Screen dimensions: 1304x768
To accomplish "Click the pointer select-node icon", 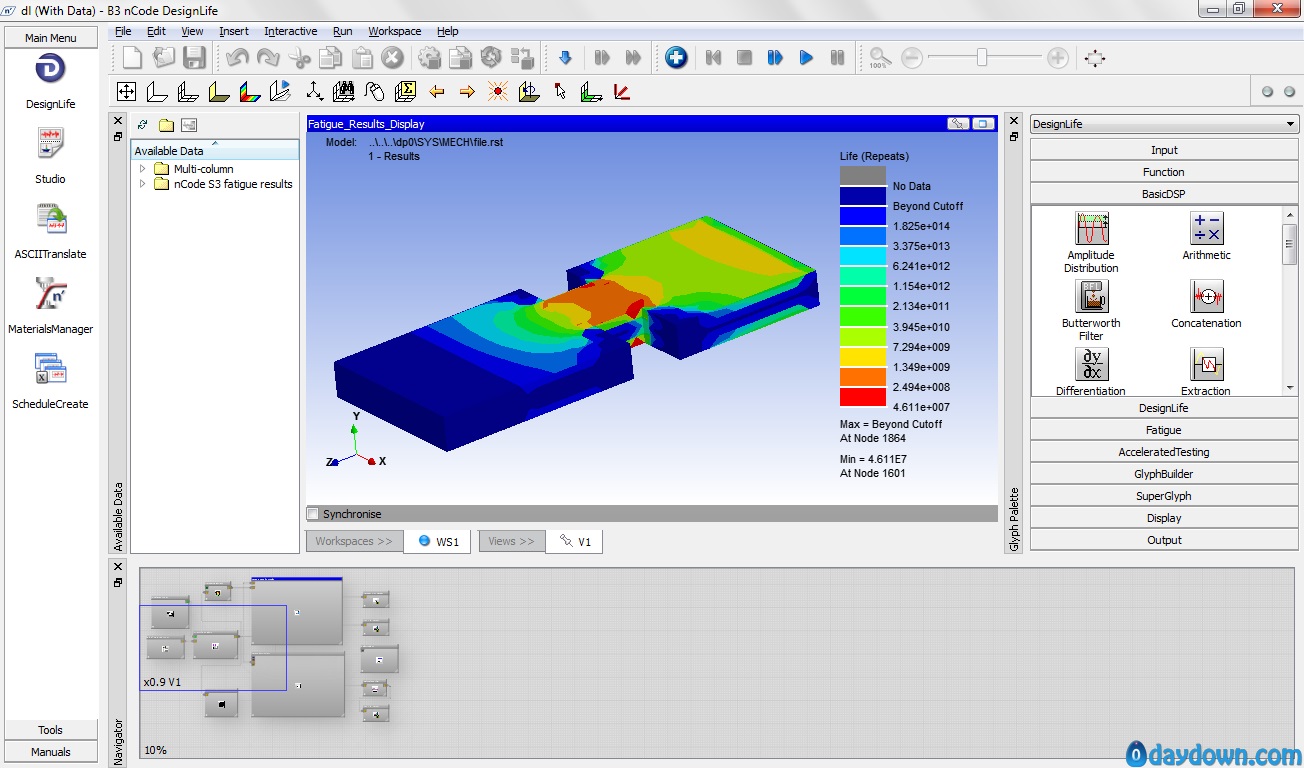I will (x=560, y=92).
